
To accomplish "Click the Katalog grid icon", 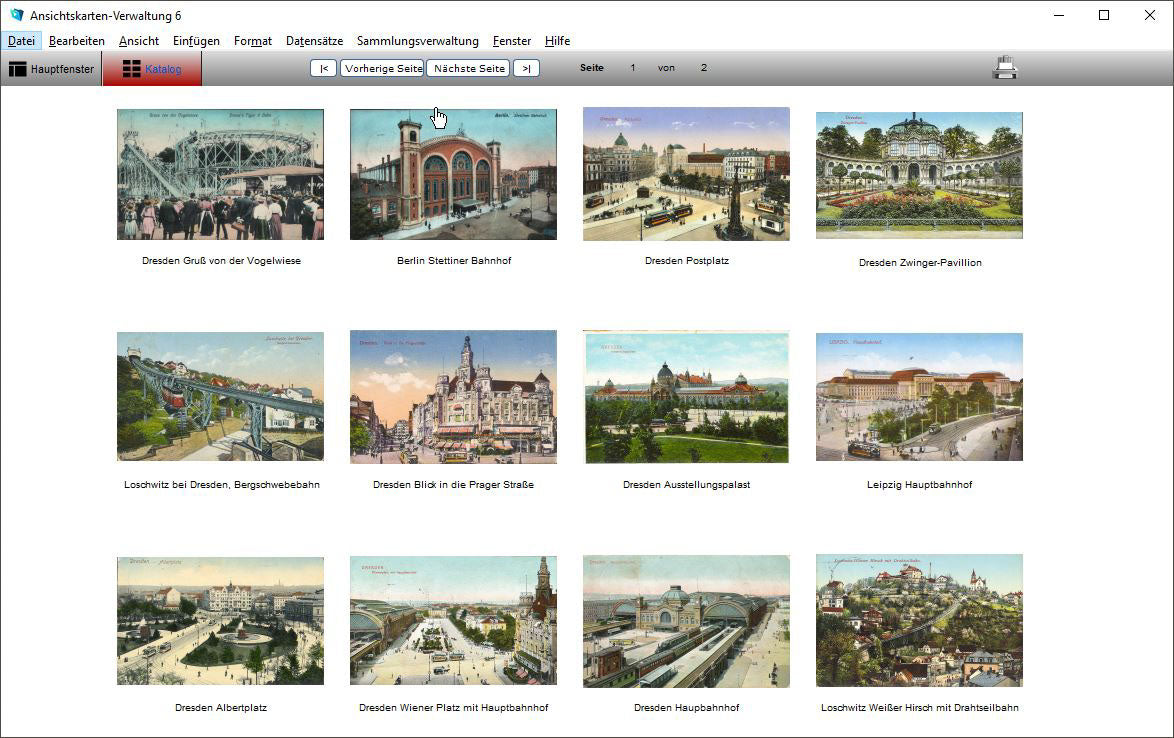I will click(x=131, y=69).
